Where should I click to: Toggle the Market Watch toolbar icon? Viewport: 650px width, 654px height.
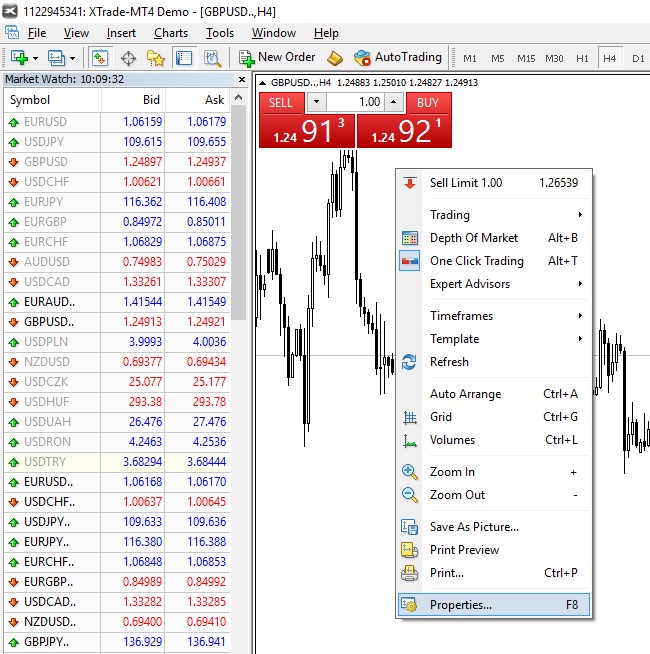tap(100, 58)
